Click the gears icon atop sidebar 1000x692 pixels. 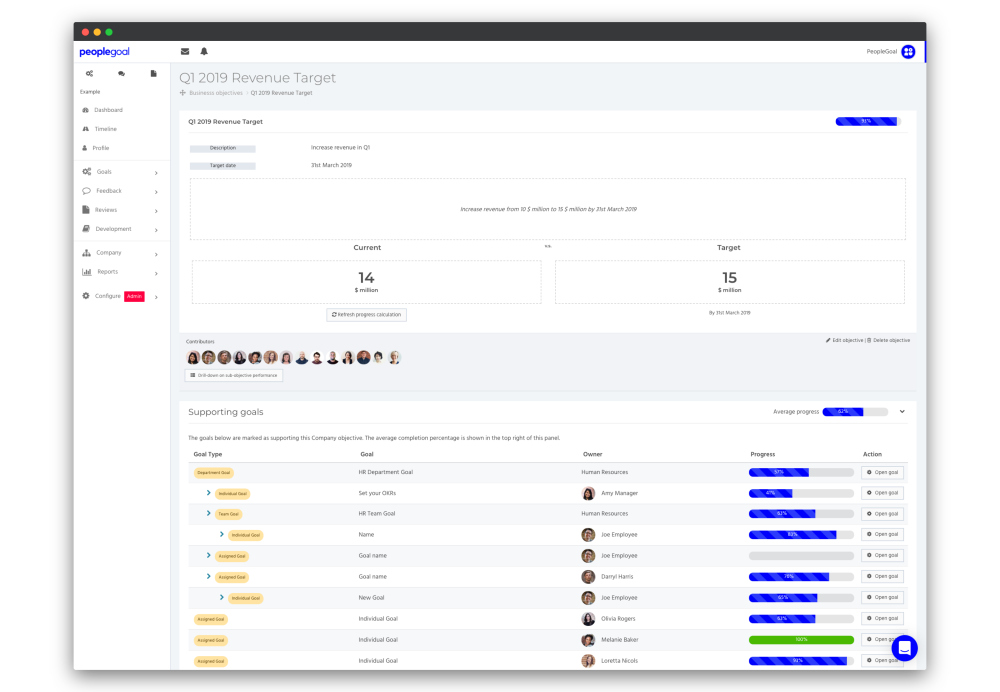pos(89,73)
